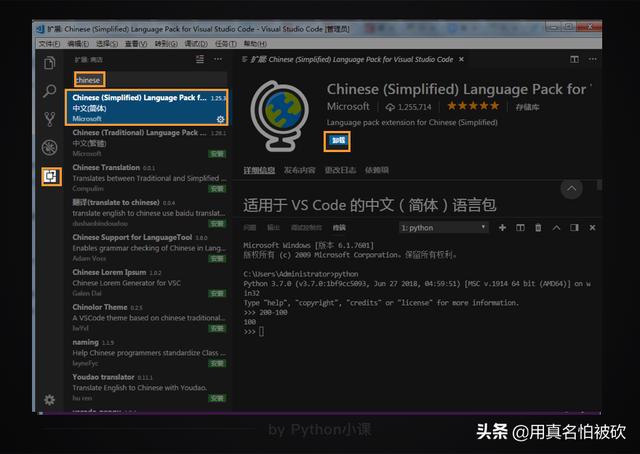Select Chinese (Traditional) Language Pack list item

click(147, 143)
